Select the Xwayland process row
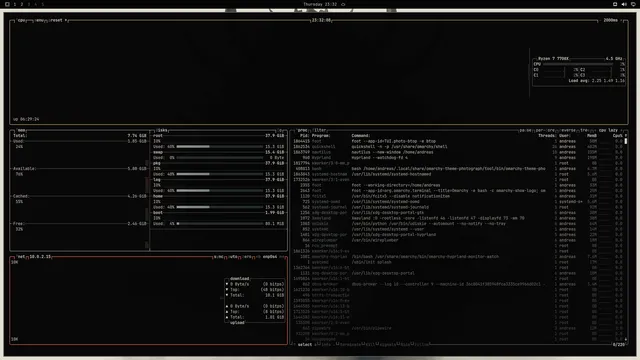 [458, 218]
